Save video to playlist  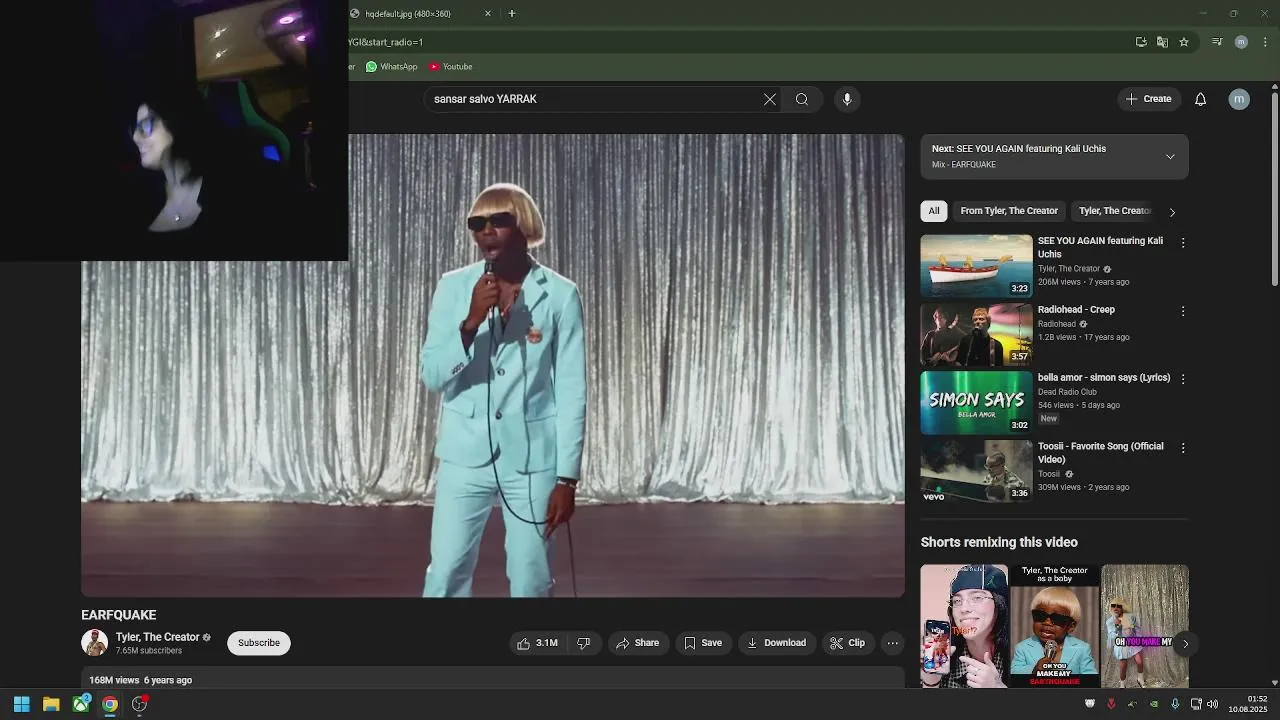[703, 643]
